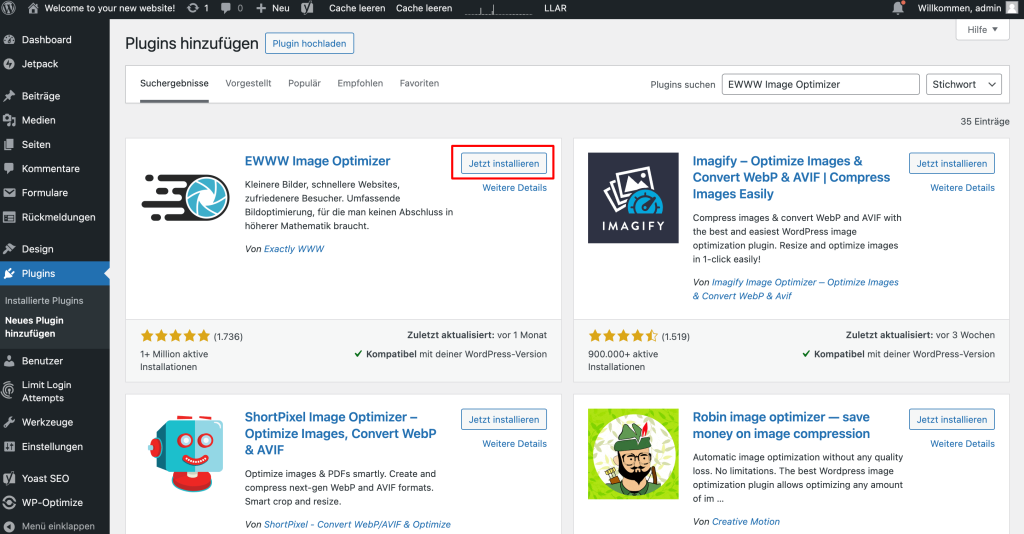Install ShortPixel Image Optimizer plugin
Screen dimensions: 1024x534
(x=504, y=419)
